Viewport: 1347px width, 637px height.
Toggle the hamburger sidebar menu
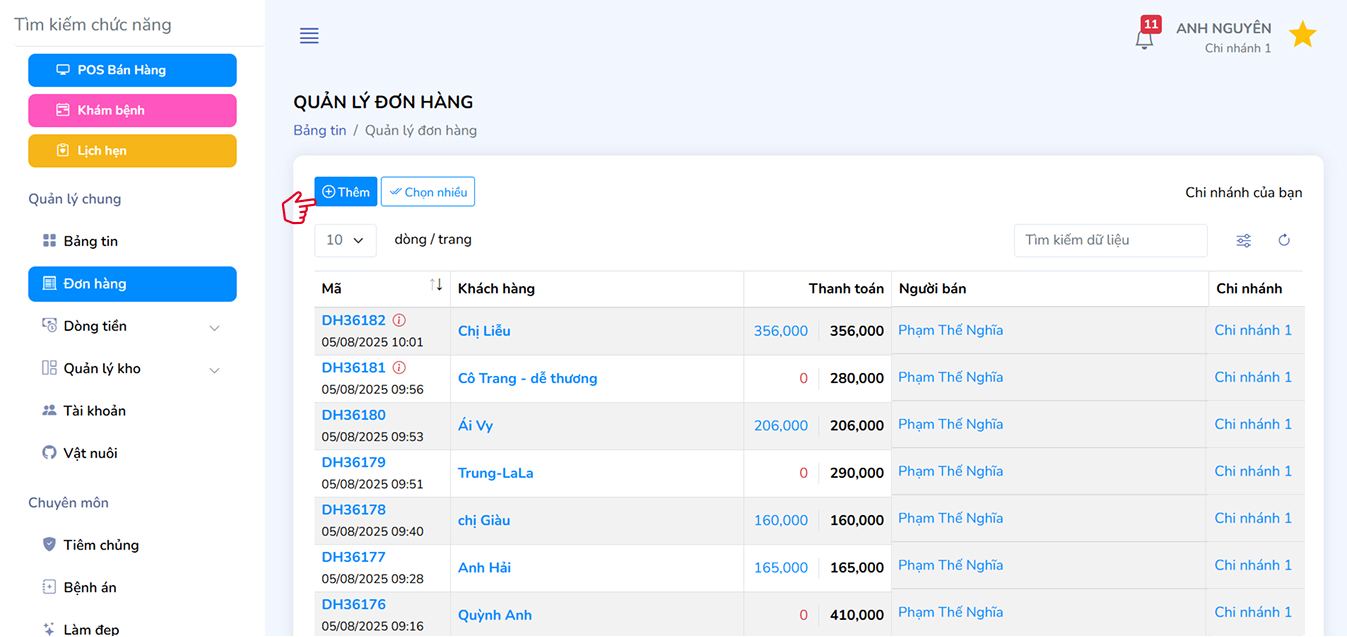[x=309, y=36]
